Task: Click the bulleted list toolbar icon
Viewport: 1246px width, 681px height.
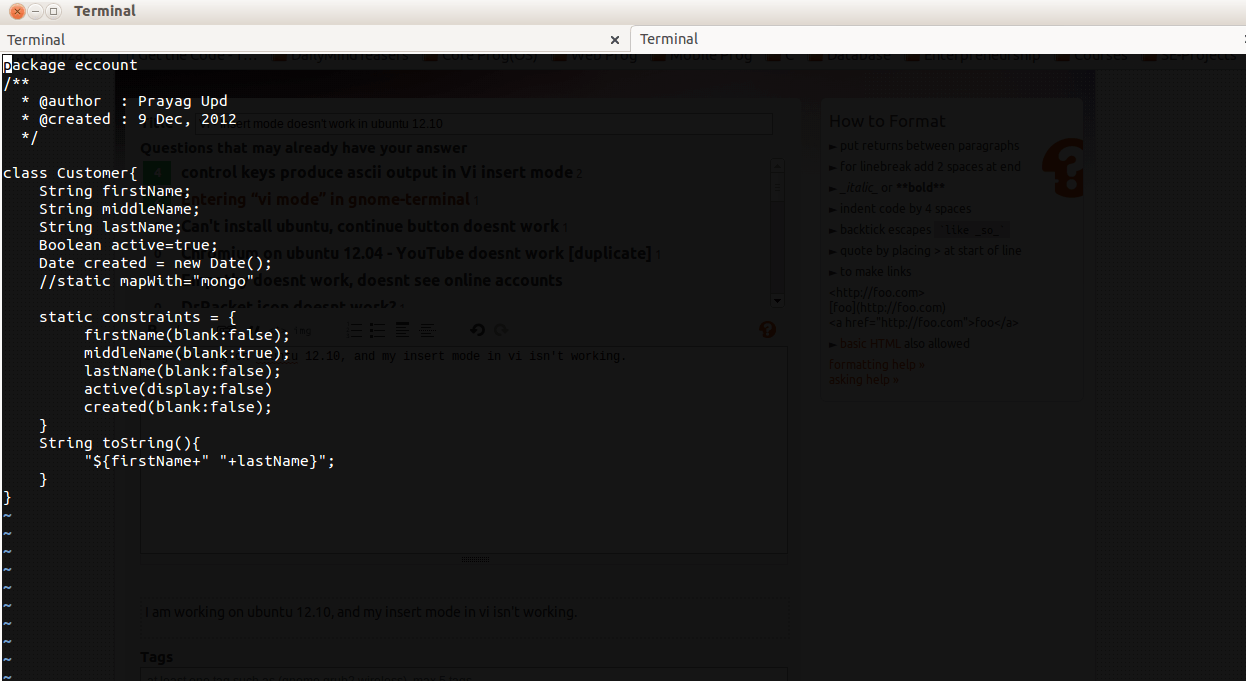Action: (x=378, y=330)
